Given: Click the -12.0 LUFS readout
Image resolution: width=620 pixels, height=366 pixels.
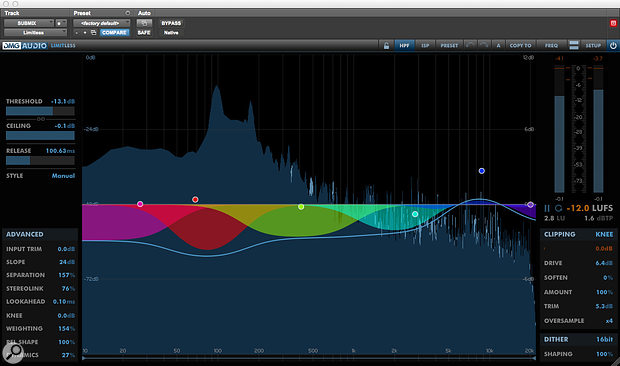Looking at the screenshot, I should [590, 208].
